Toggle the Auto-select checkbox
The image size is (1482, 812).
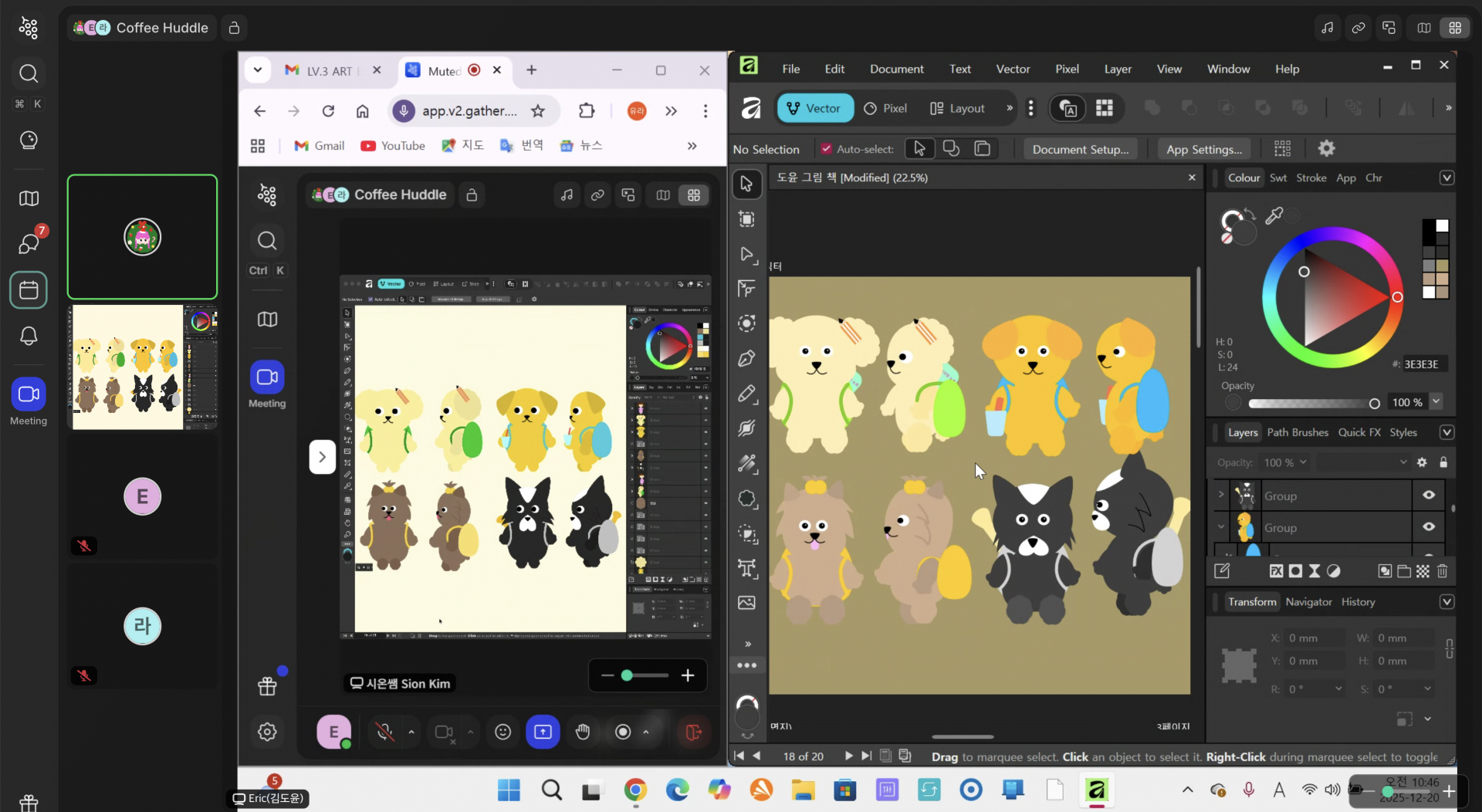click(827, 149)
